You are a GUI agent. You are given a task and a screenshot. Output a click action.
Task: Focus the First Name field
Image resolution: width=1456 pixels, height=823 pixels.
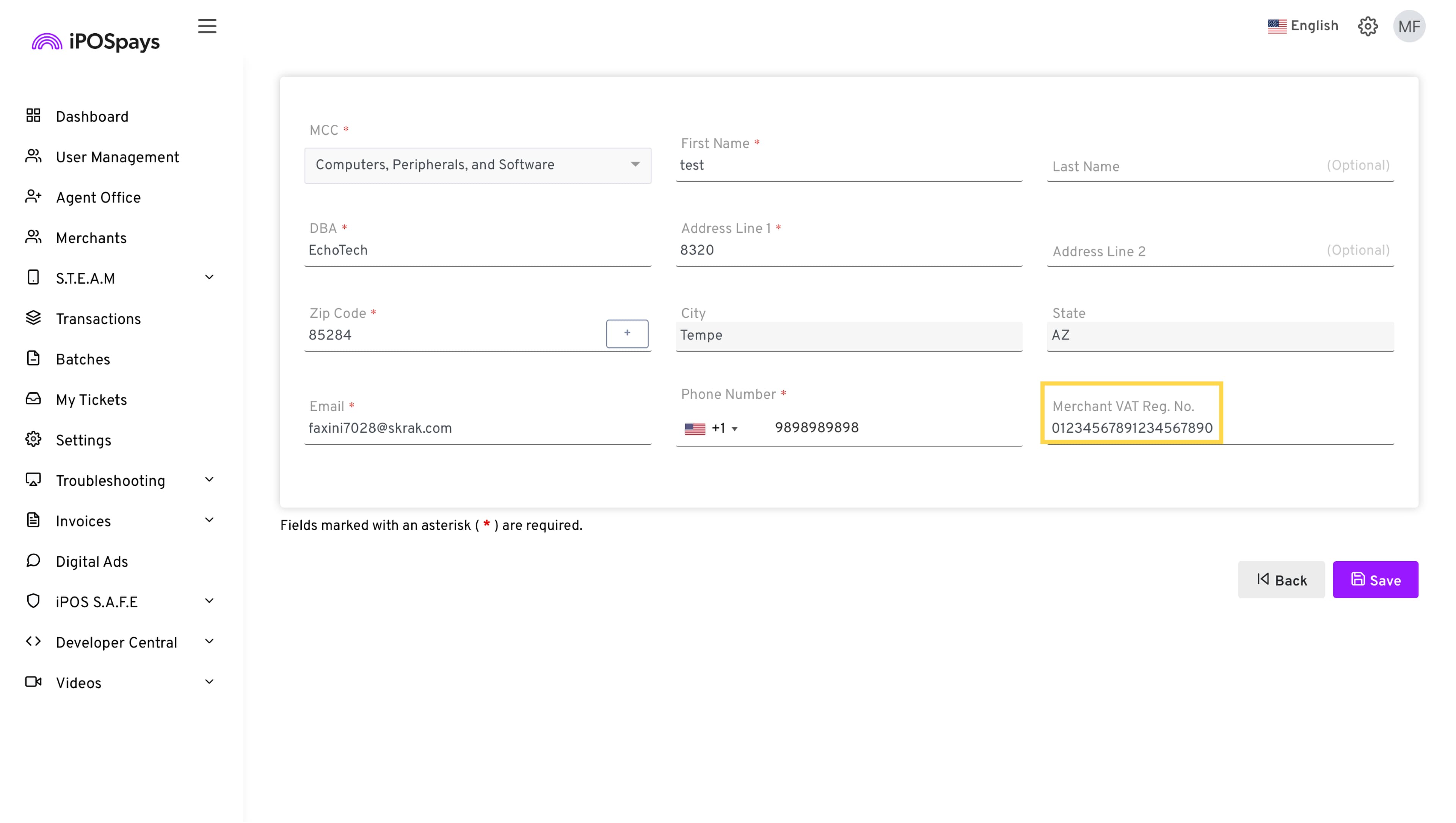(849, 165)
